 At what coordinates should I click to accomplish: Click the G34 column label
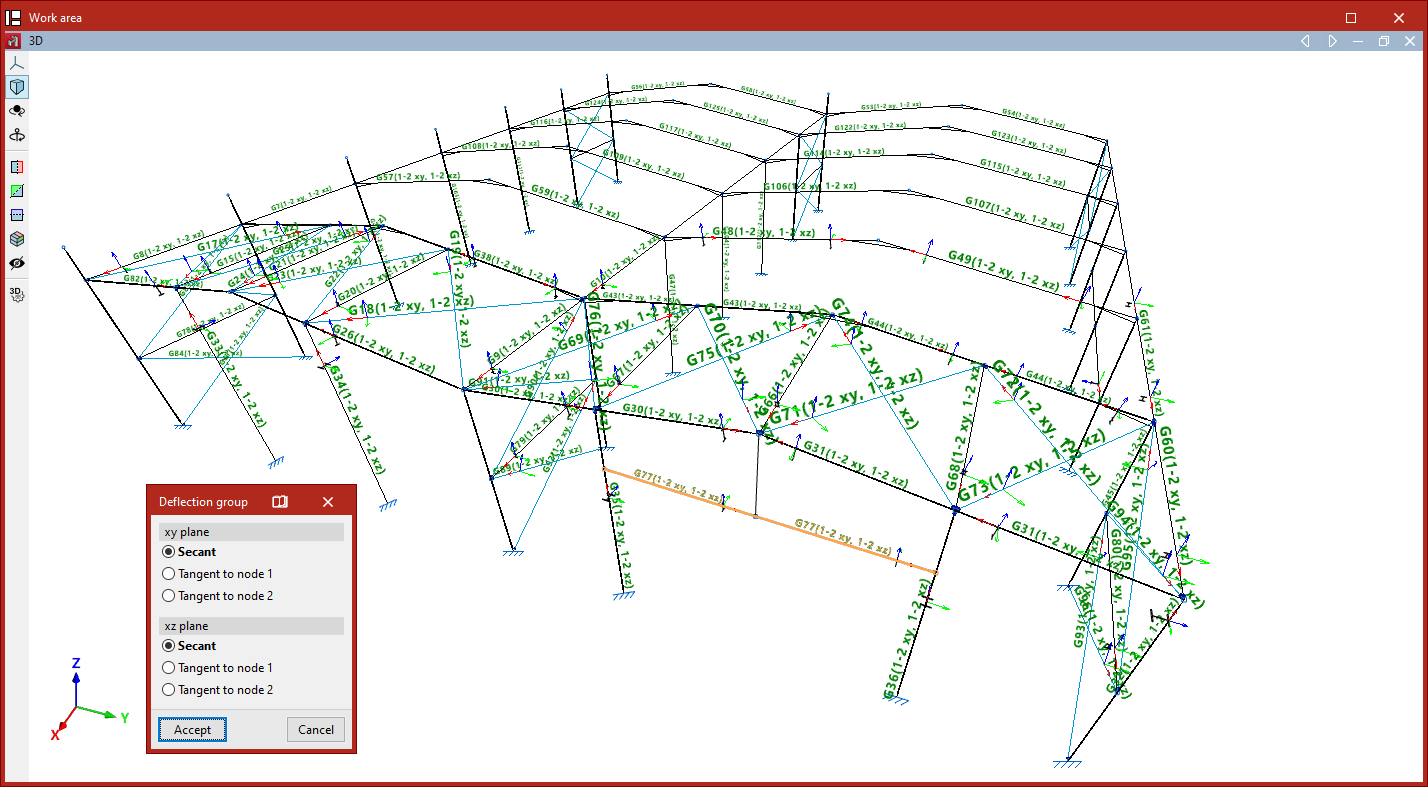[357, 417]
